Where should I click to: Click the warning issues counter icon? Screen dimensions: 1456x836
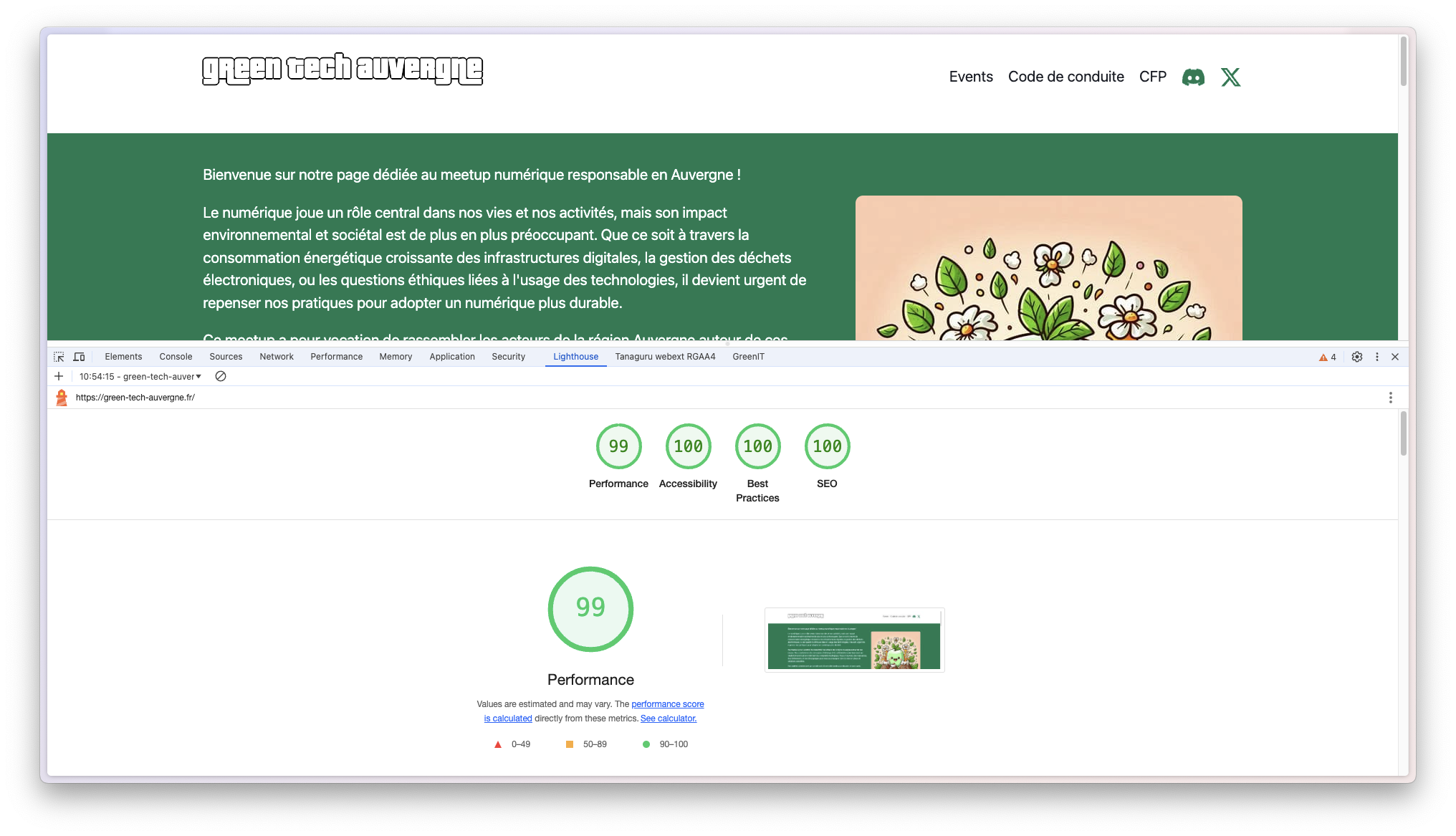click(x=1327, y=357)
